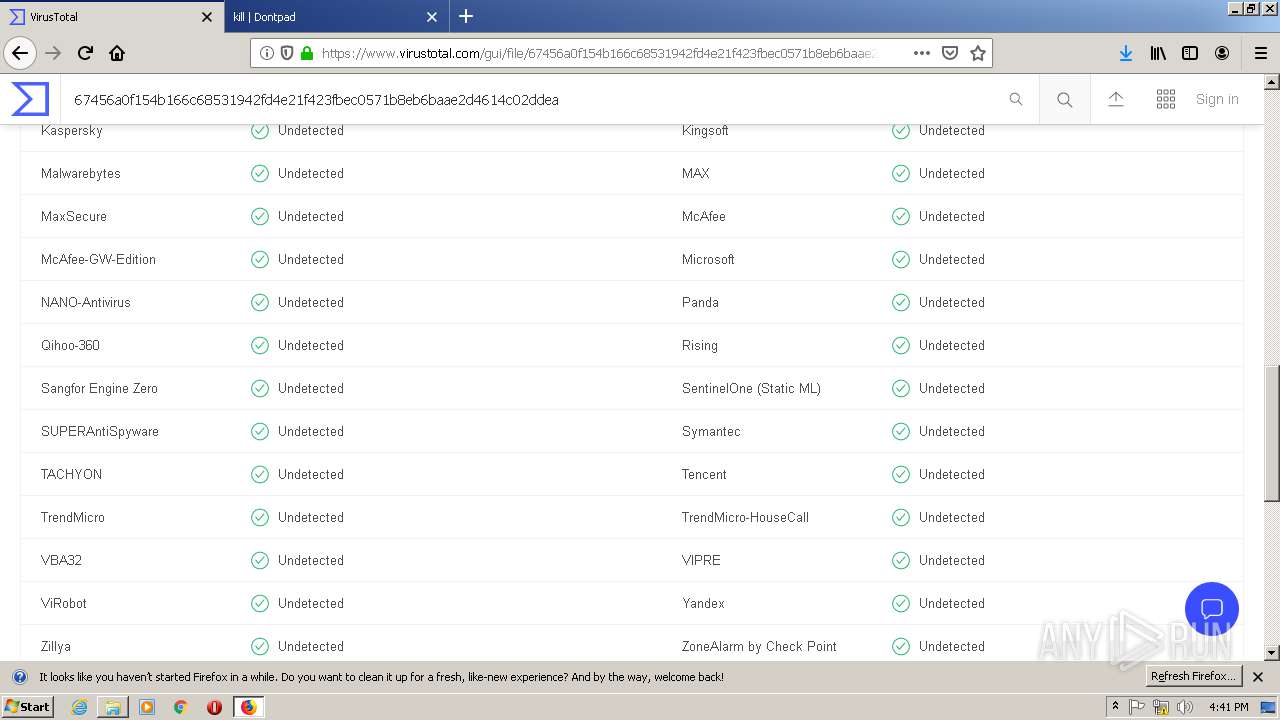The image size is (1280, 720).
Task: Click the green padlock security icon
Action: (307, 53)
